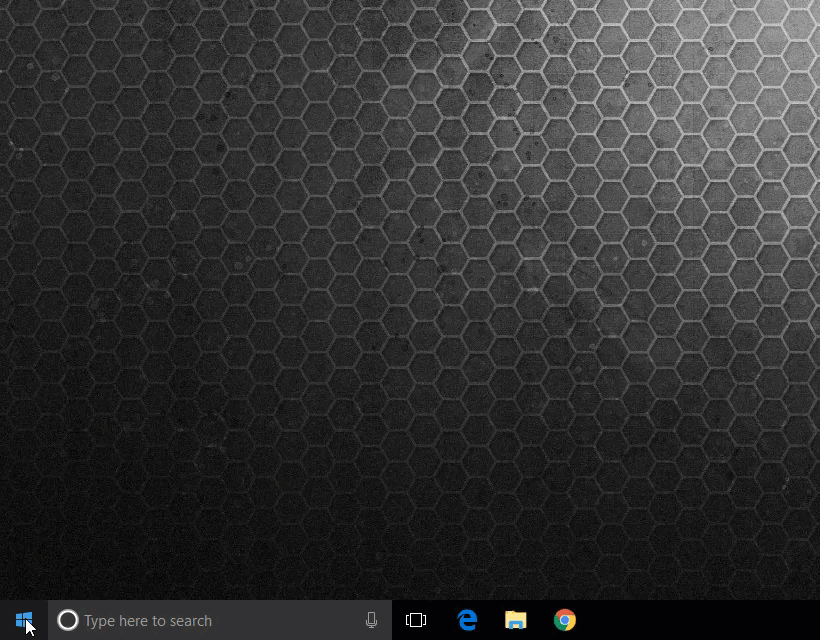
Task: Focus the 'Type here to search' field
Action: coord(220,620)
